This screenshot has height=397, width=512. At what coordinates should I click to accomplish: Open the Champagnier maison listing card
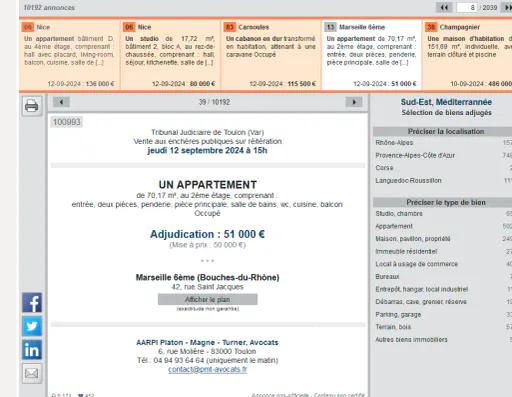click(468, 55)
